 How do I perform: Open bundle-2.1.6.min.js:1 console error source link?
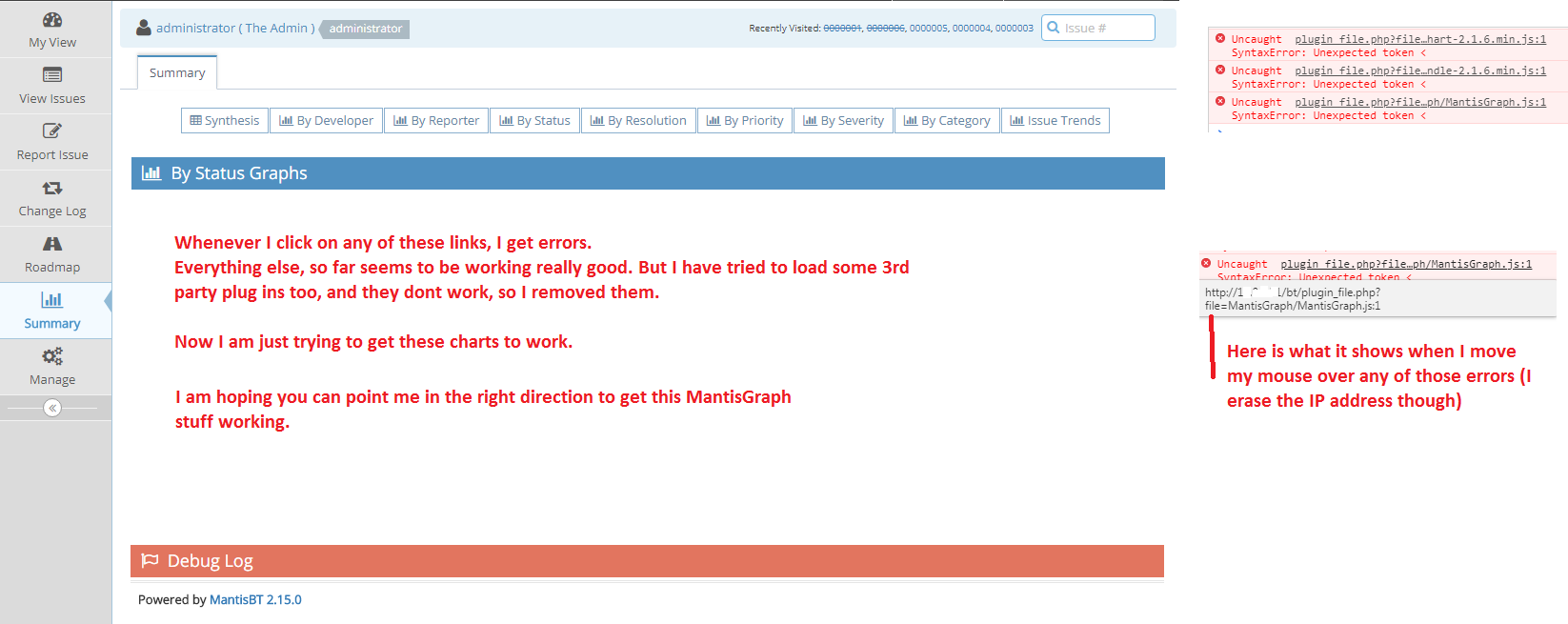pos(1420,70)
